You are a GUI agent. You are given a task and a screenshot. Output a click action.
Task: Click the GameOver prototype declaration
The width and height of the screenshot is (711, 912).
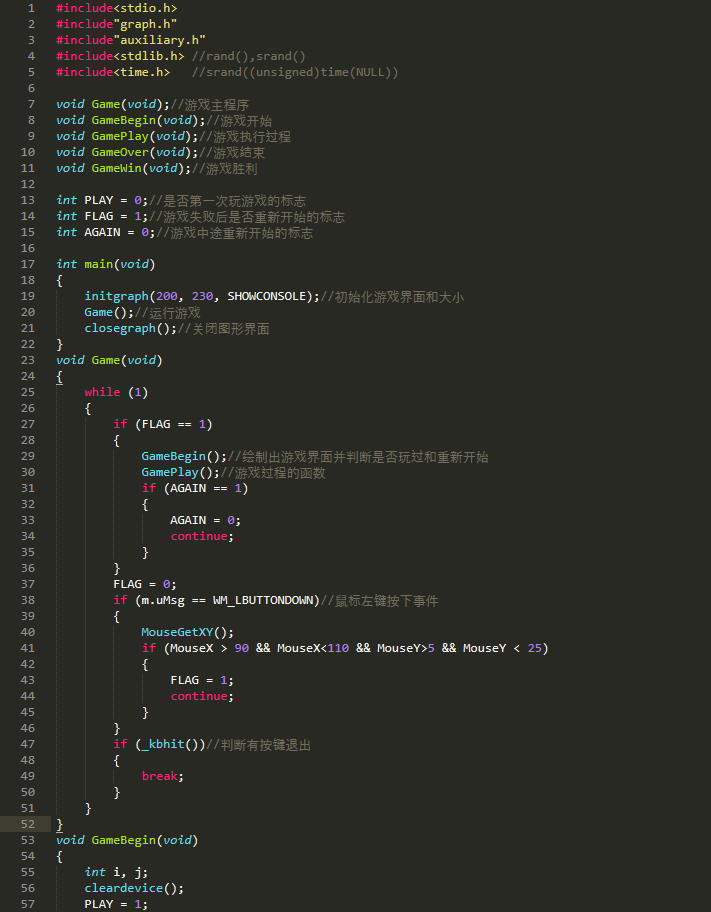tap(127, 152)
